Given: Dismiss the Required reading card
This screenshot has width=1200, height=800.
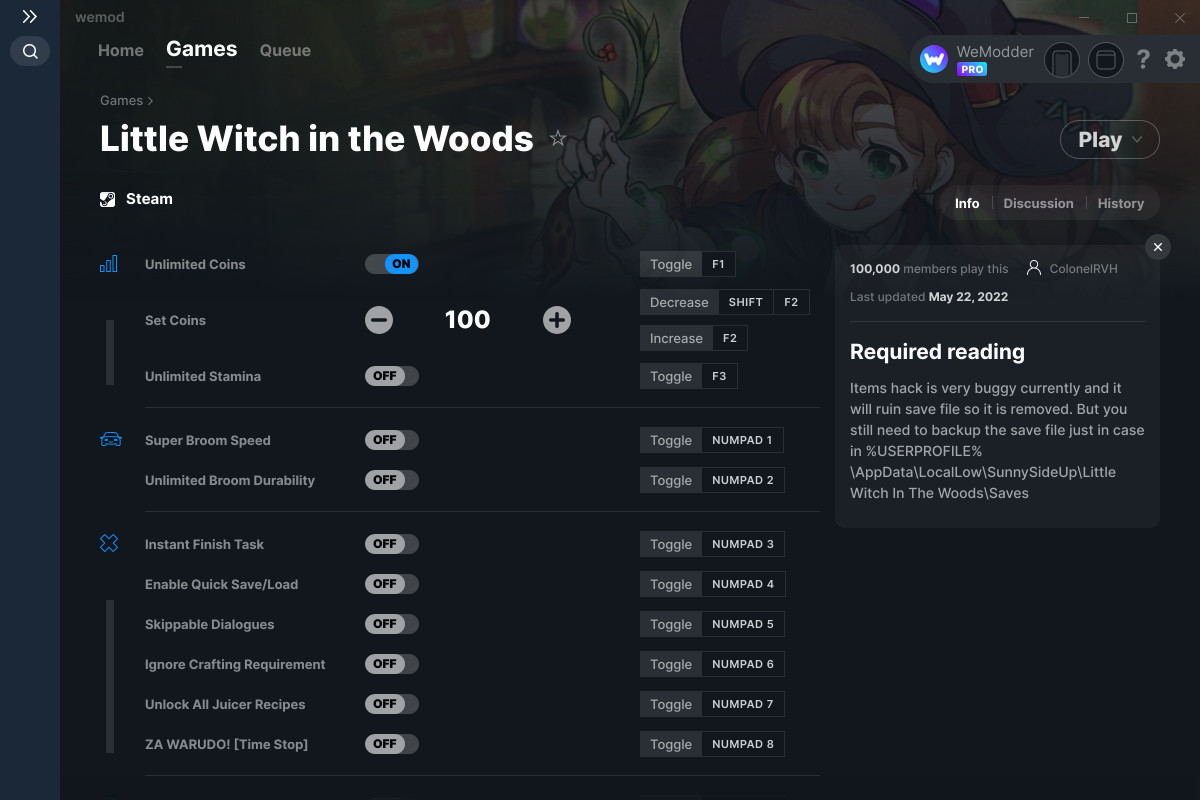Looking at the screenshot, I should (1157, 246).
